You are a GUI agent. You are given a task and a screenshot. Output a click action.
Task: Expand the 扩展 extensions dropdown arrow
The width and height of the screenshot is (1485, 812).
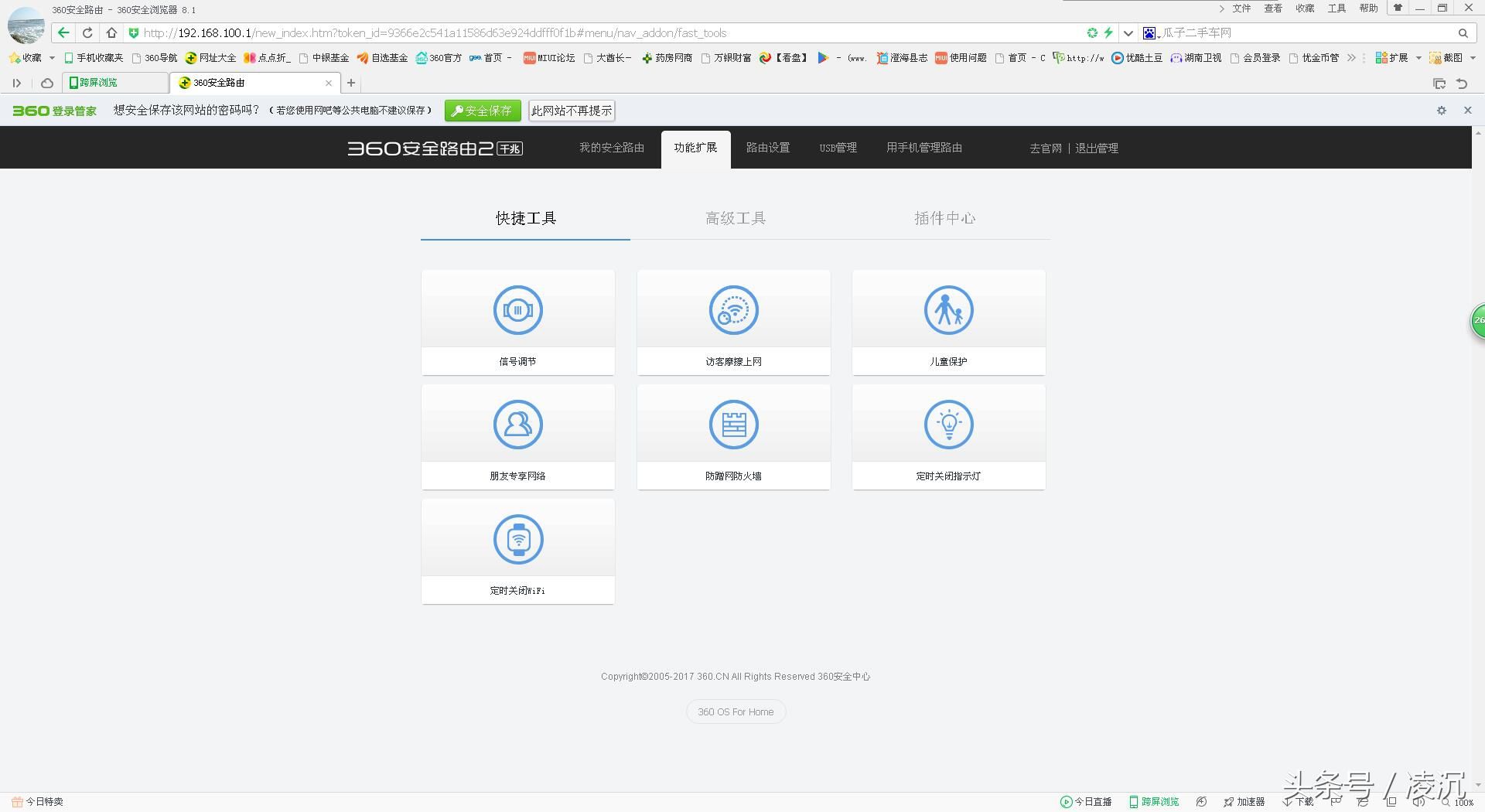[x=1418, y=58]
